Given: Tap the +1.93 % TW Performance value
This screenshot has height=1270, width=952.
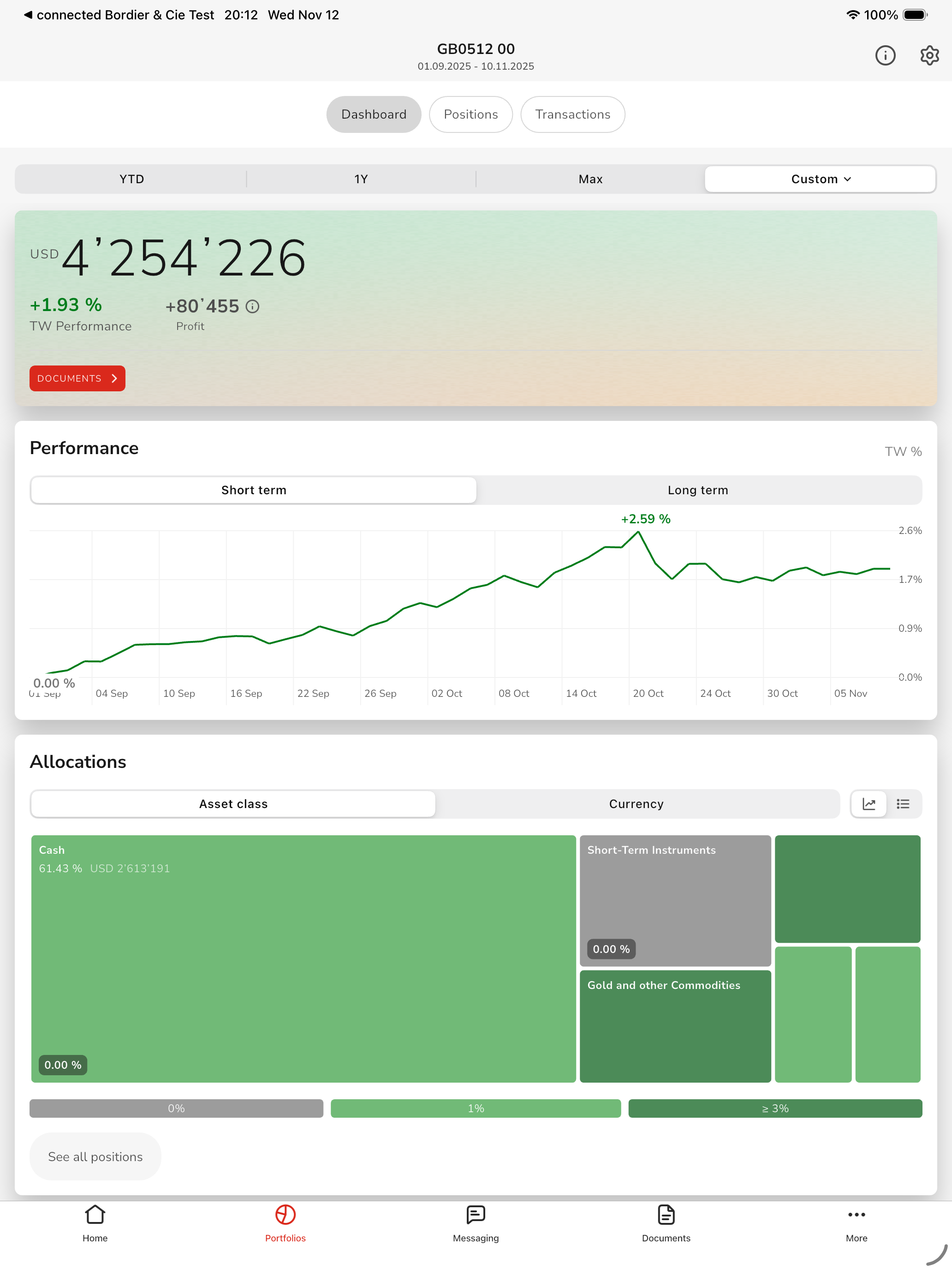Looking at the screenshot, I should [66, 305].
